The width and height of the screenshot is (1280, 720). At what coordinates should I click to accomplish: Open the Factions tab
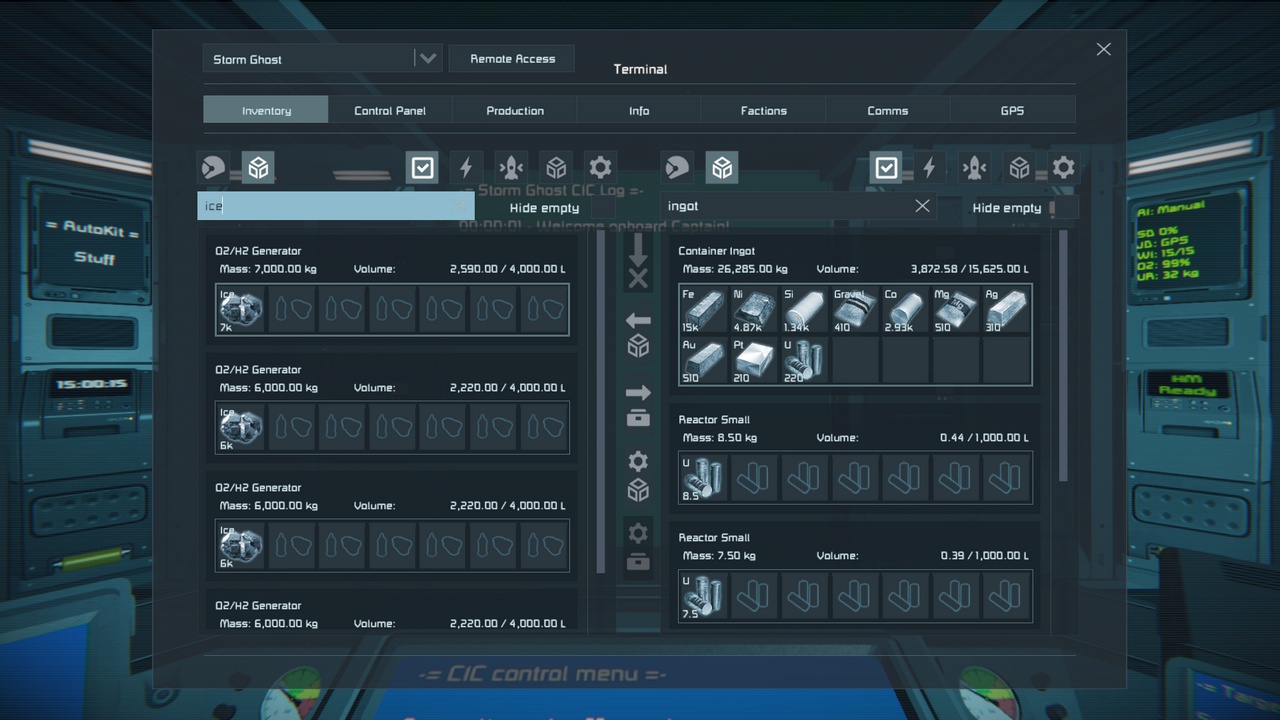[764, 110]
